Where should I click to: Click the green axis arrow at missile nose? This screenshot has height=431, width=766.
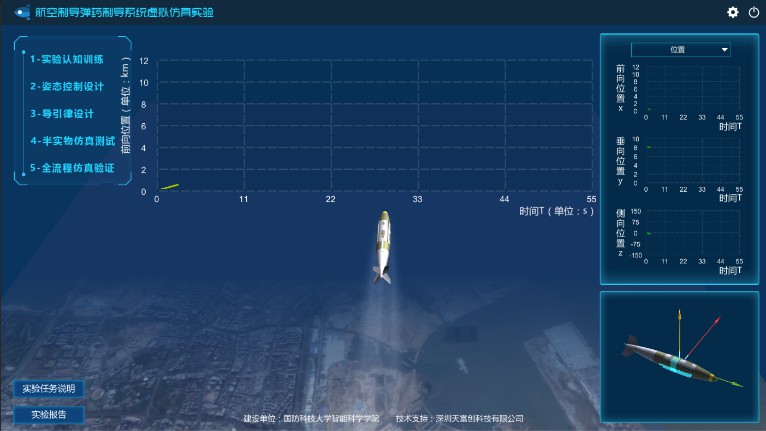click(x=728, y=382)
